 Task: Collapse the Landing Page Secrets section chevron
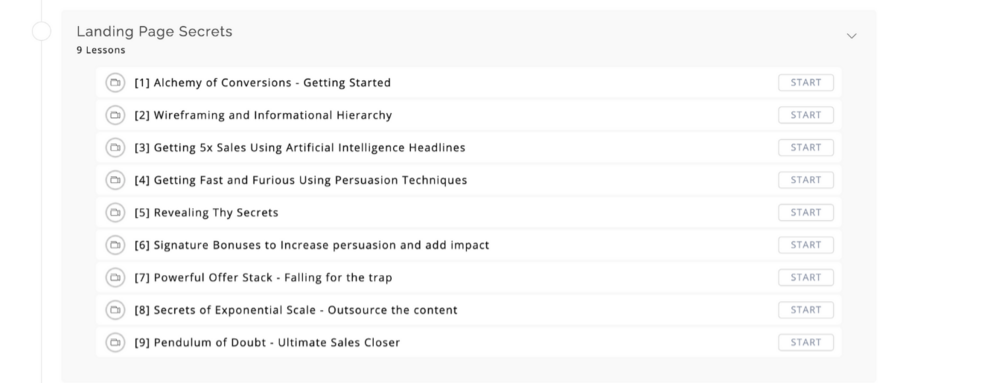pyautogui.click(x=851, y=36)
